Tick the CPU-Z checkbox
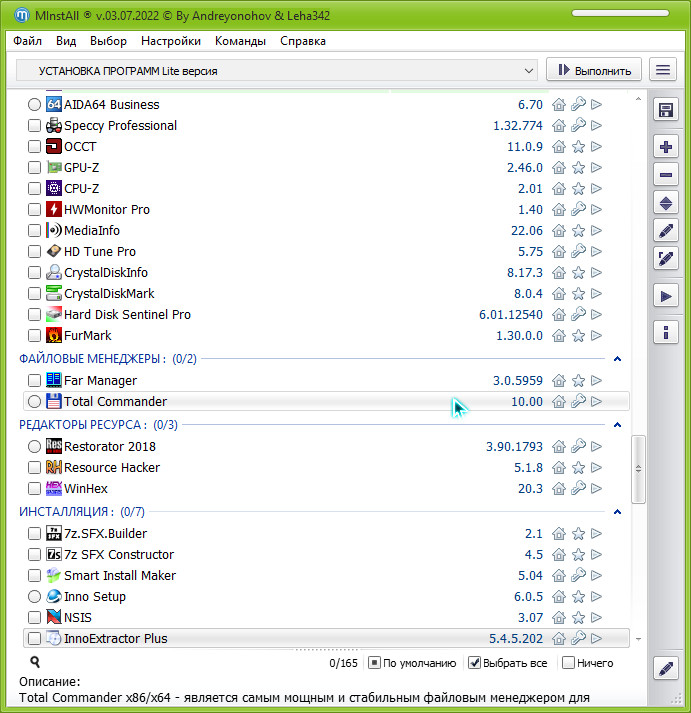691x713 pixels. [35, 189]
